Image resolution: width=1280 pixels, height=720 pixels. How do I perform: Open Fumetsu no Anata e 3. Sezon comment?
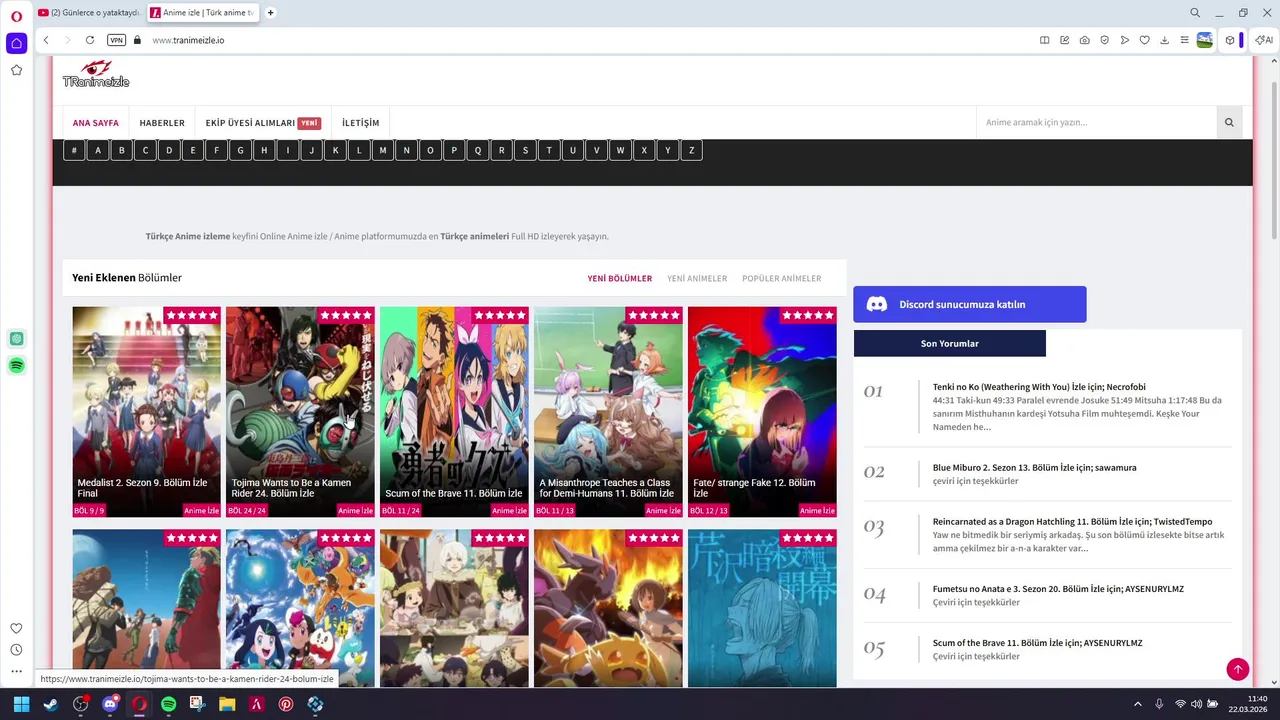pos(1058,589)
